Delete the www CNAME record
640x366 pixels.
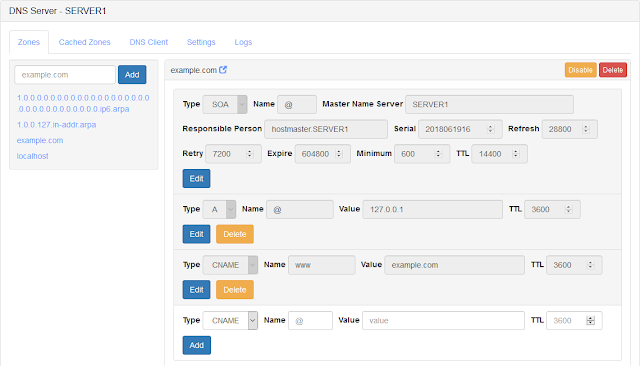coord(235,290)
